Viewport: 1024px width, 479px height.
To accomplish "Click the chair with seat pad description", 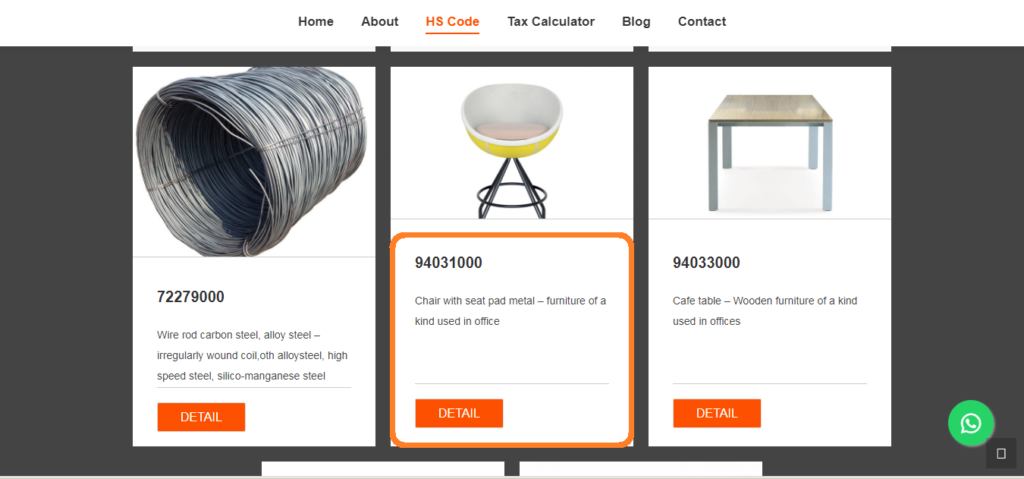I will pos(511,311).
